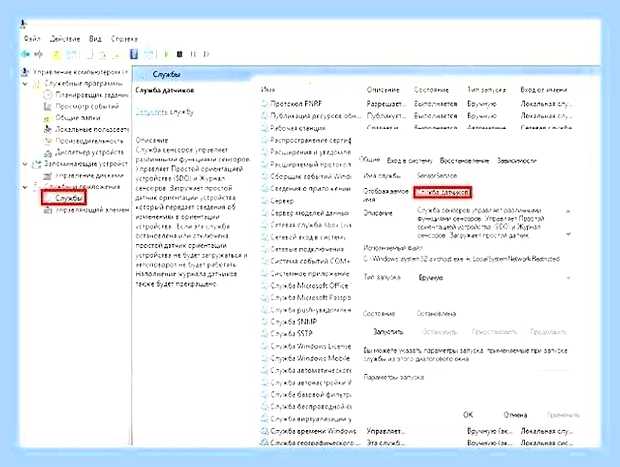620x467 pixels.
Task: Click the Управляющий элемент WMI icon
Action: (47, 210)
